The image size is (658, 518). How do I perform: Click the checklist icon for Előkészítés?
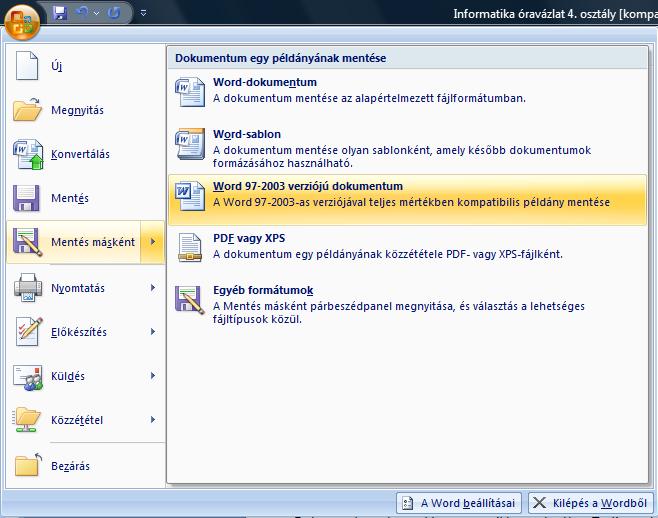click(29, 332)
